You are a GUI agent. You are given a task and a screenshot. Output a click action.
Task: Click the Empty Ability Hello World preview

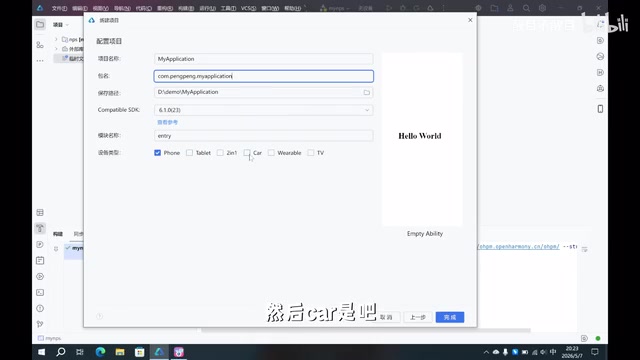422,139
